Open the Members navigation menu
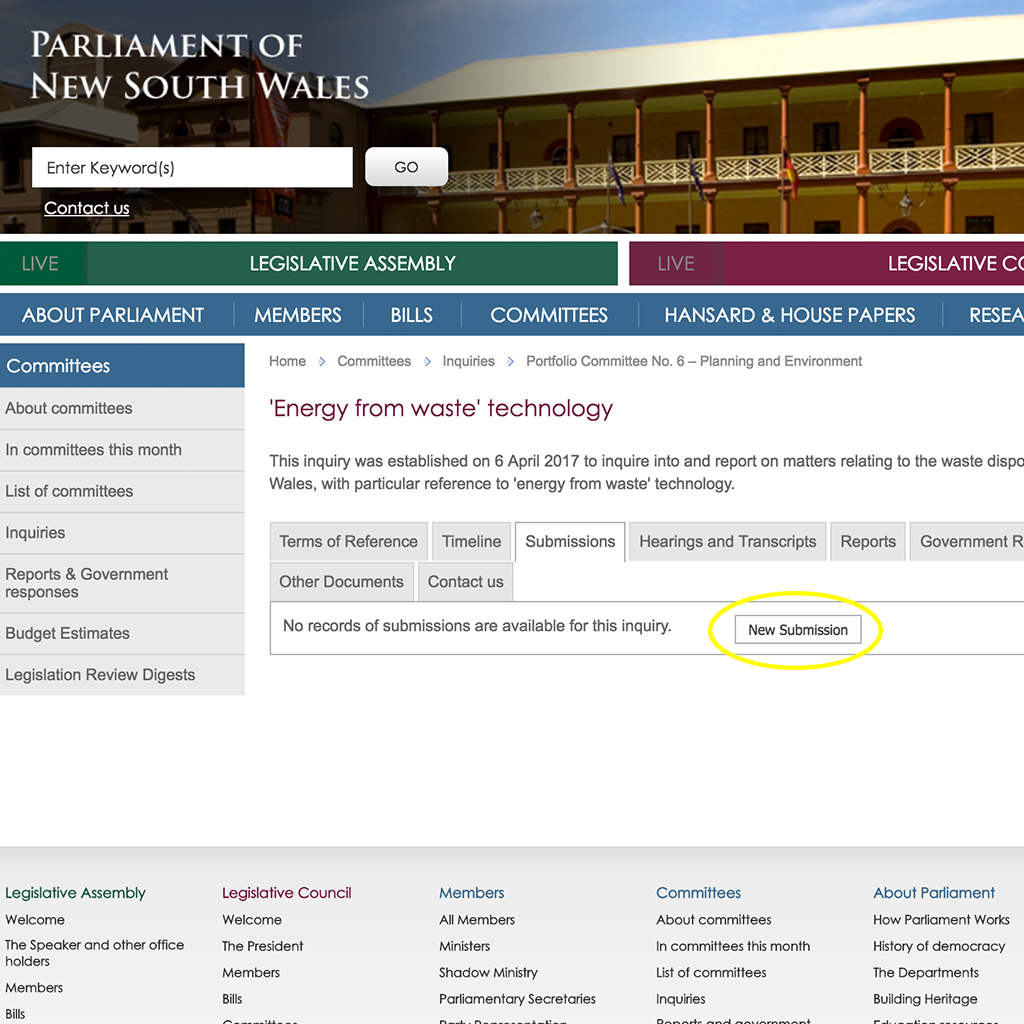Viewport: 1024px width, 1024px height. [x=298, y=315]
